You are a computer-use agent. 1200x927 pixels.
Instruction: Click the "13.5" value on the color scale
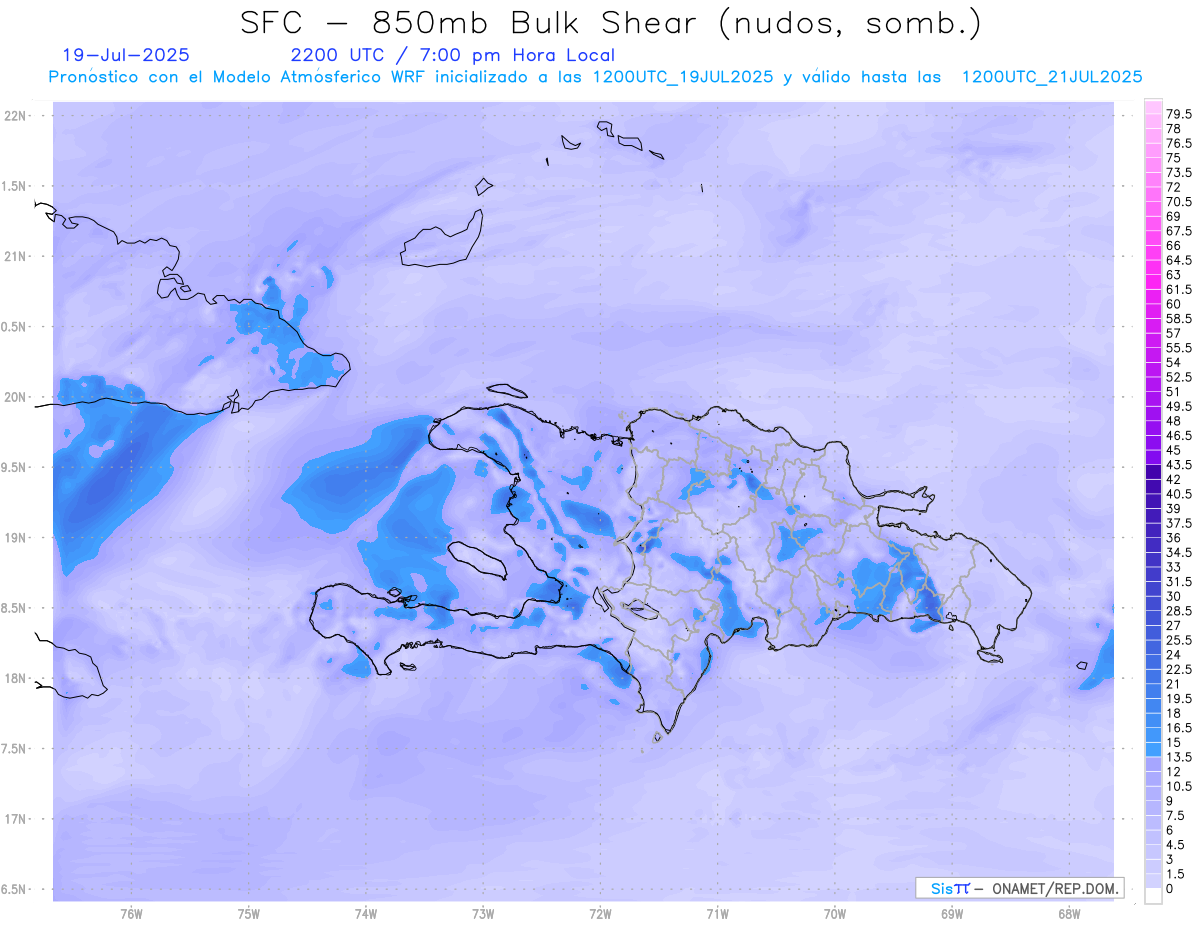click(x=1180, y=757)
